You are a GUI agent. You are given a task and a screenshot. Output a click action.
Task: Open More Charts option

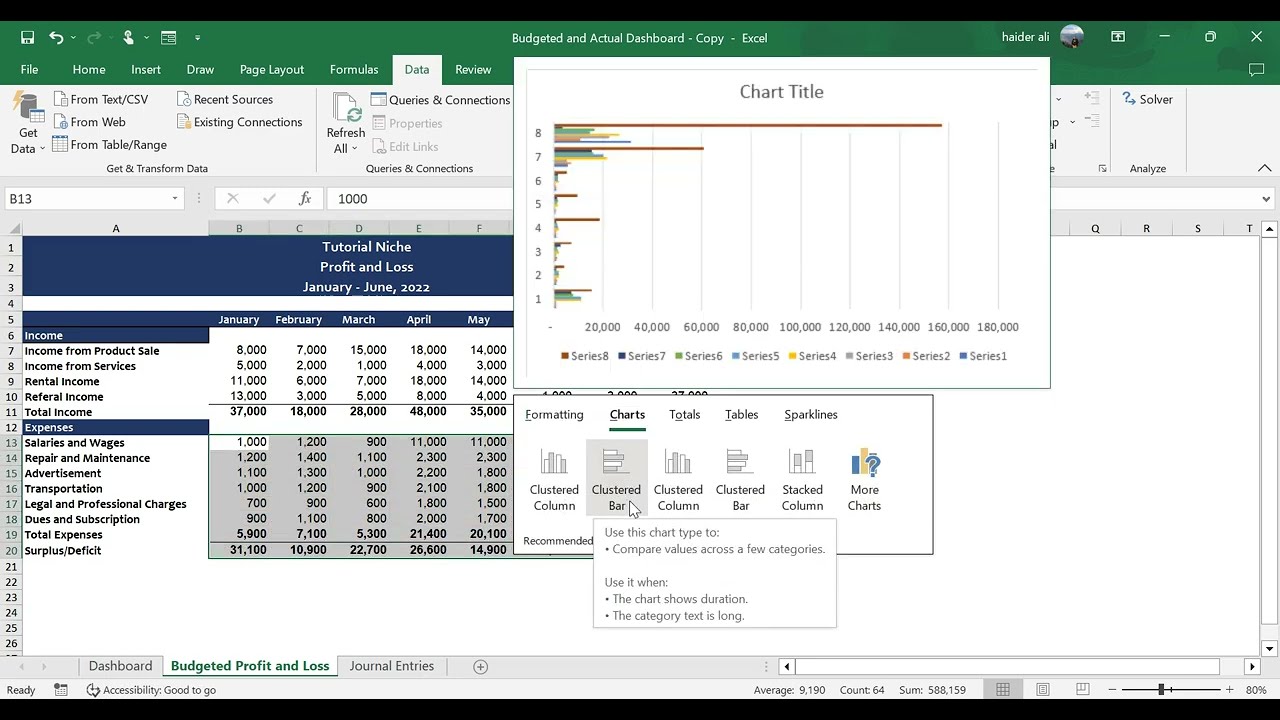[864, 480]
